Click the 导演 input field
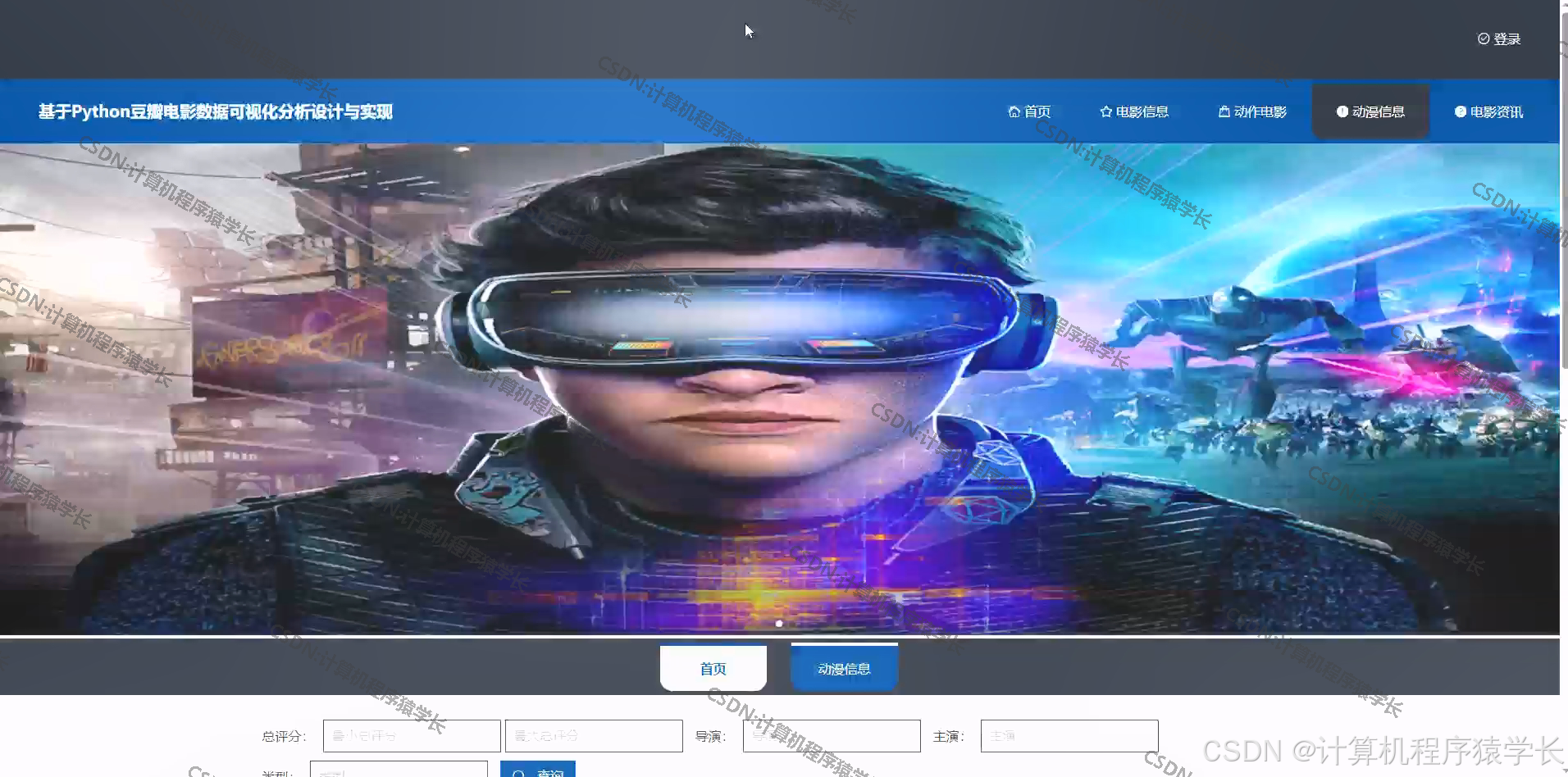1568x777 pixels. (x=832, y=736)
